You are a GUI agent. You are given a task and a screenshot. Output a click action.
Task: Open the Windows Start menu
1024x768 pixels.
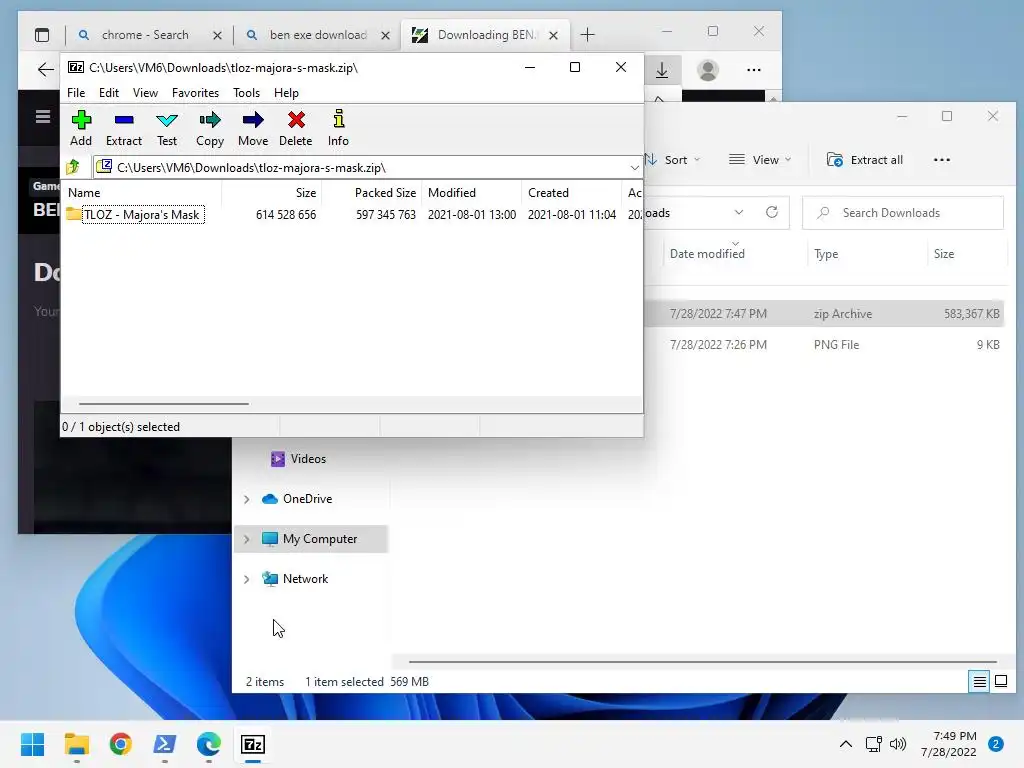pyautogui.click(x=32, y=744)
